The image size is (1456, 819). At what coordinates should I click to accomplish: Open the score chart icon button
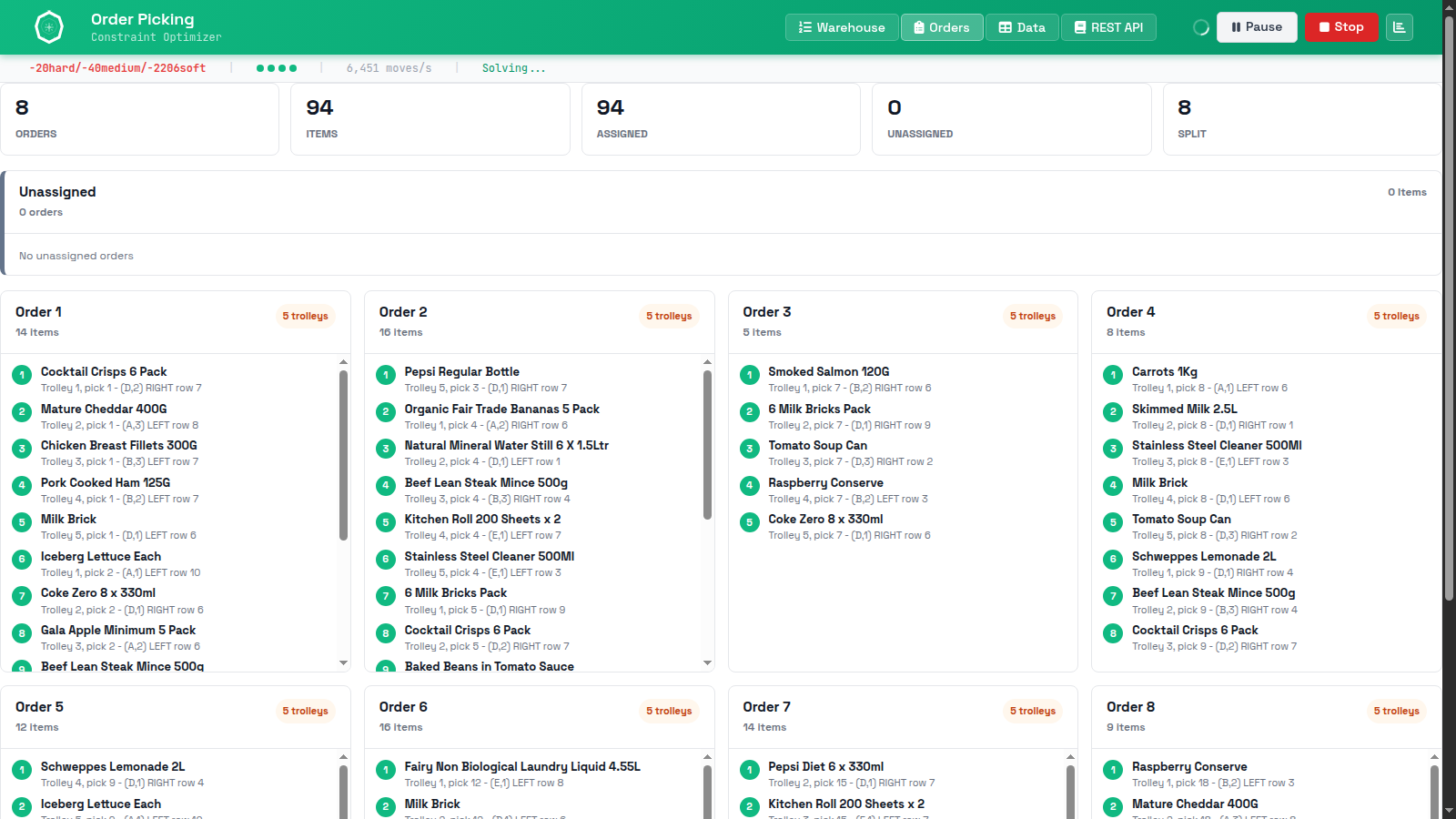click(x=1400, y=27)
